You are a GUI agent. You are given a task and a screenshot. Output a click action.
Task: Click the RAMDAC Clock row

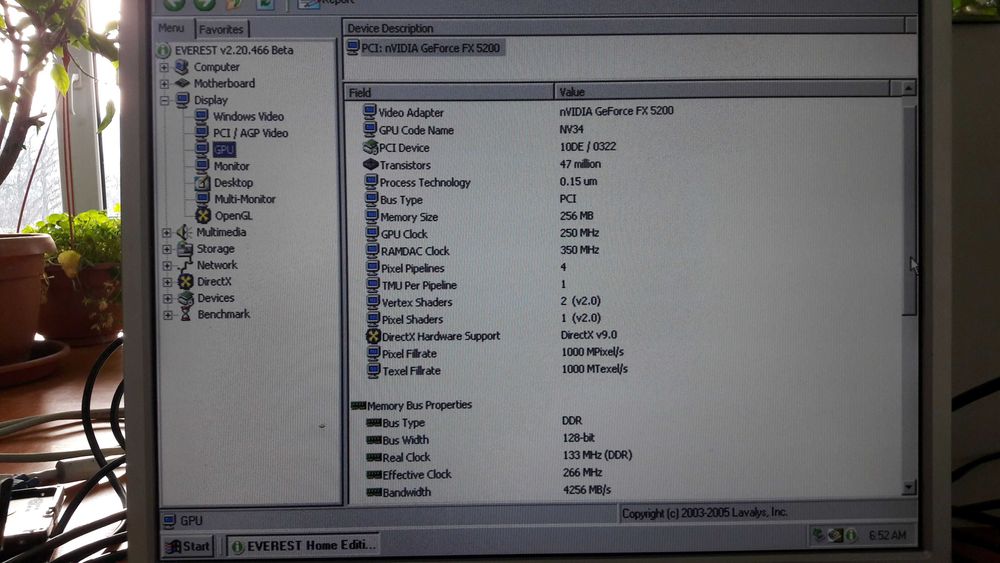point(415,251)
